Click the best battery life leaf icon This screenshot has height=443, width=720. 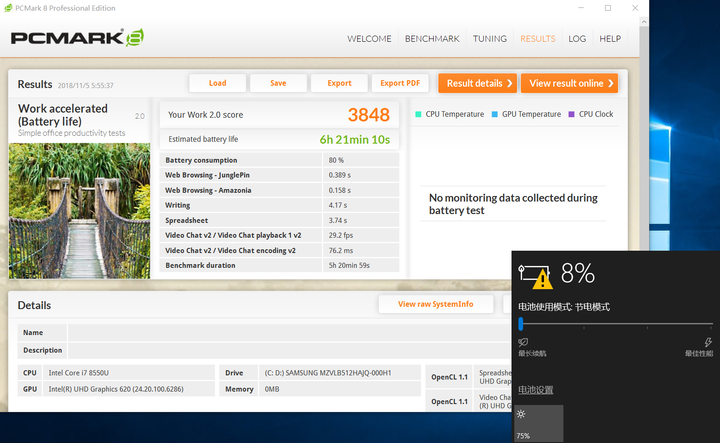523,342
